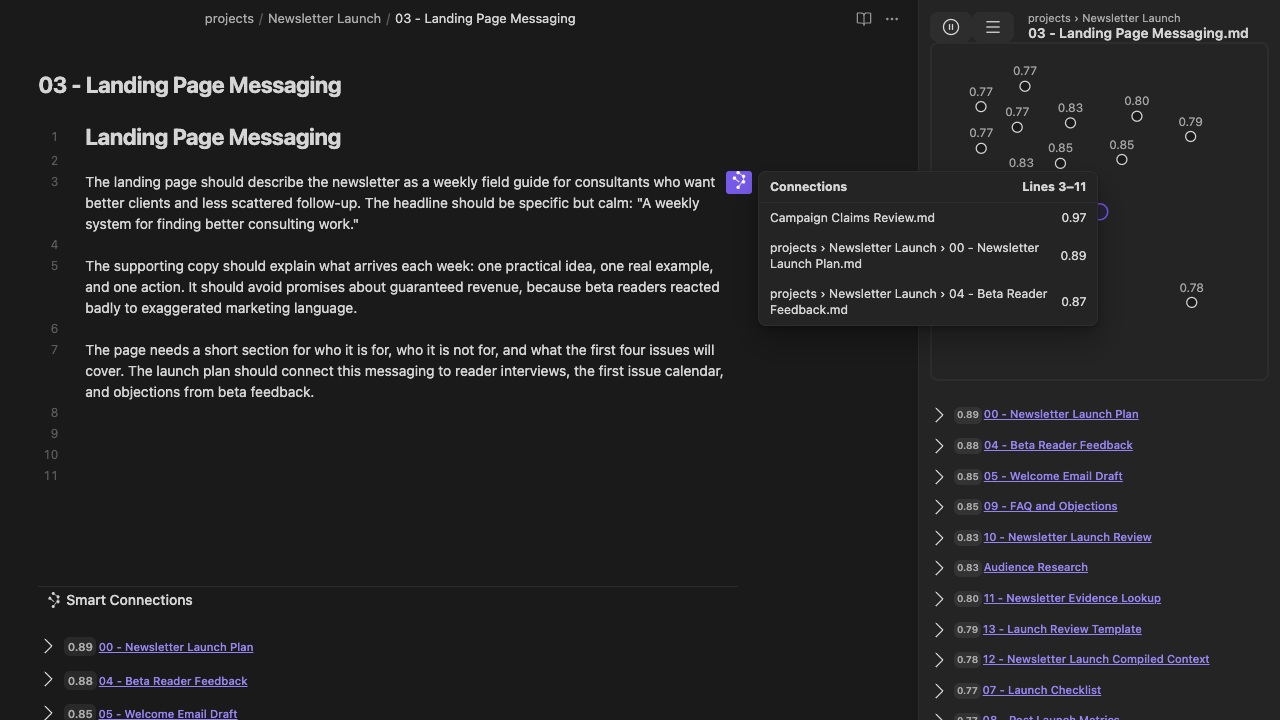Open 10 - Newsletter Launch Review link

1067,537
